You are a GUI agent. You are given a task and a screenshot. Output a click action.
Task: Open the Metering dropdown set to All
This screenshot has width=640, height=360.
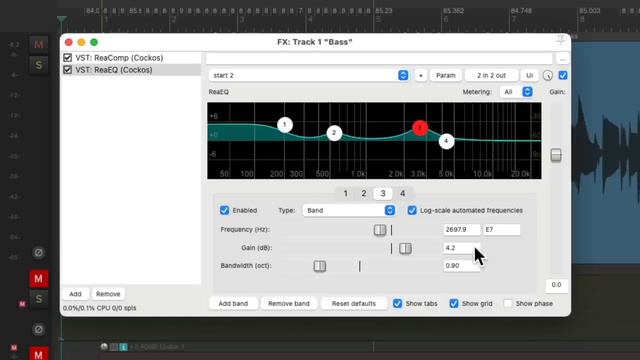(517, 92)
